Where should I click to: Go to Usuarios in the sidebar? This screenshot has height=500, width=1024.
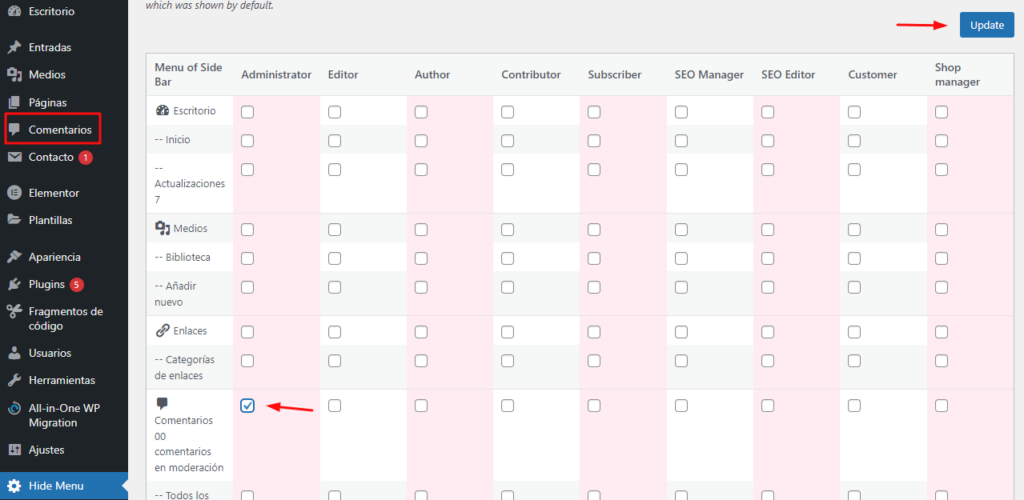tap(50, 353)
